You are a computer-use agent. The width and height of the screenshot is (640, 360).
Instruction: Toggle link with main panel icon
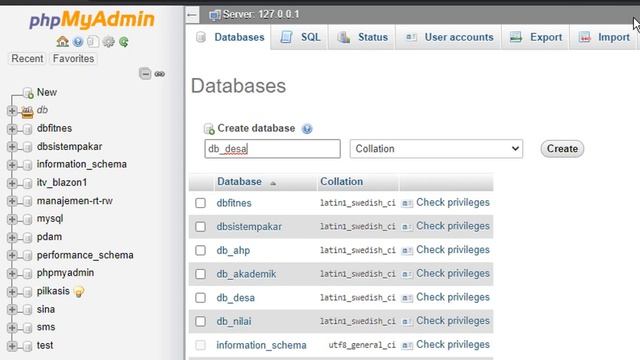coord(160,74)
